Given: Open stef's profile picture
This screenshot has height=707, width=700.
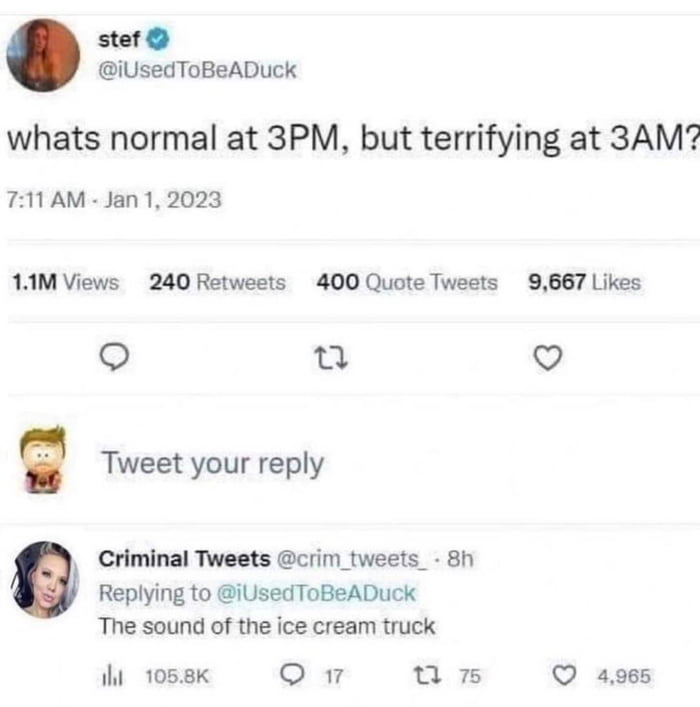Looking at the screenshot, I should [43, 55].
